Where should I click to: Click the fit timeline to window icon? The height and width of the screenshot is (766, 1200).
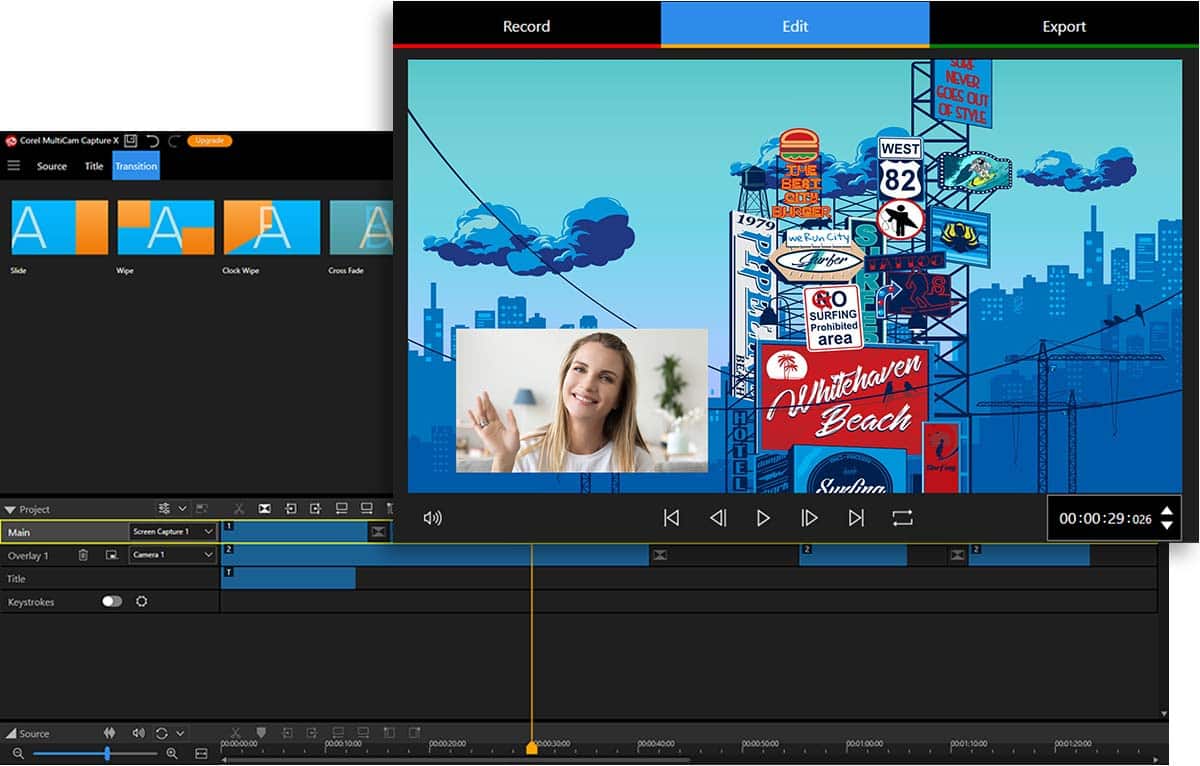click(201, 754)
